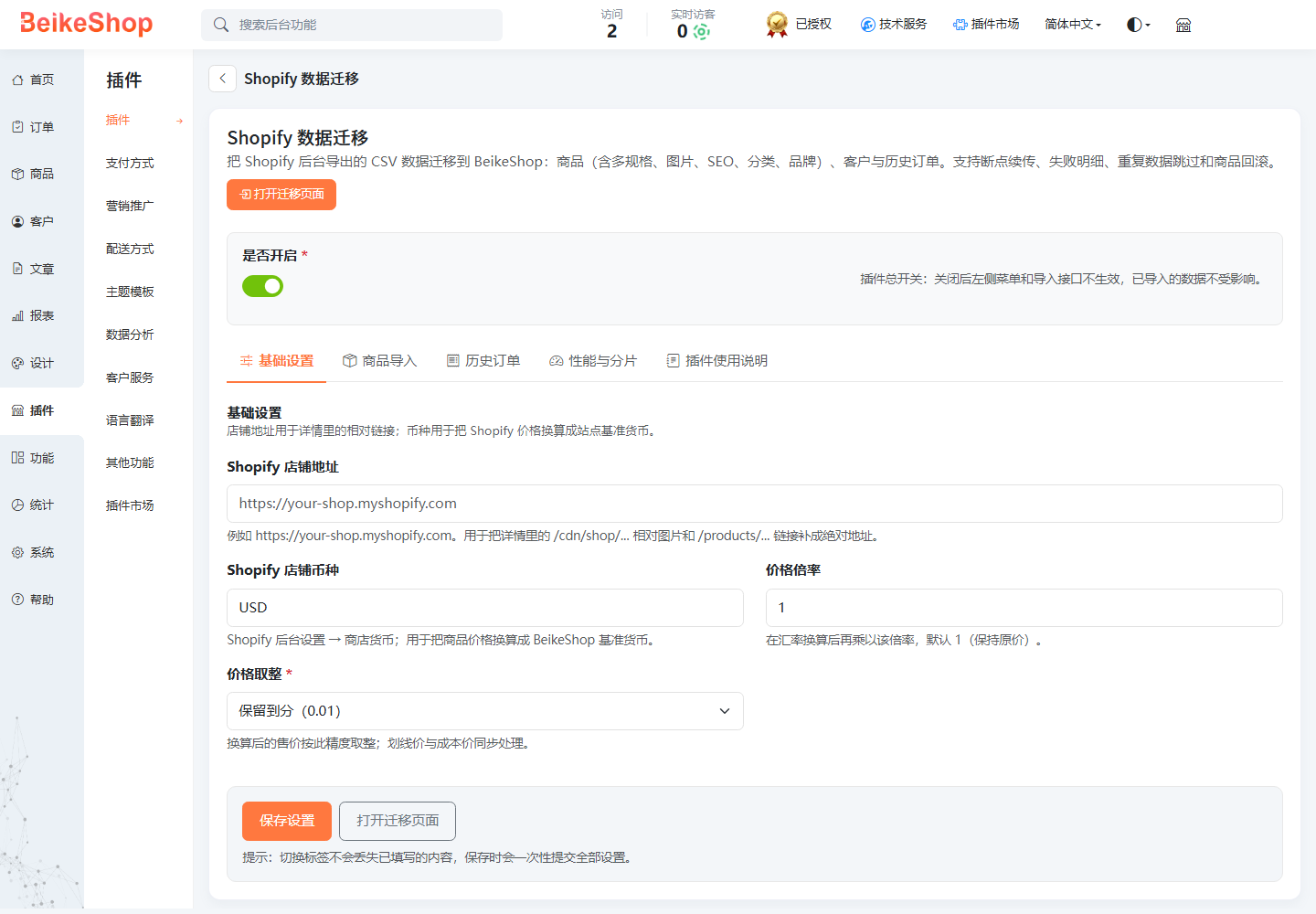Open the 功能 features section

[x=34, y=458]
